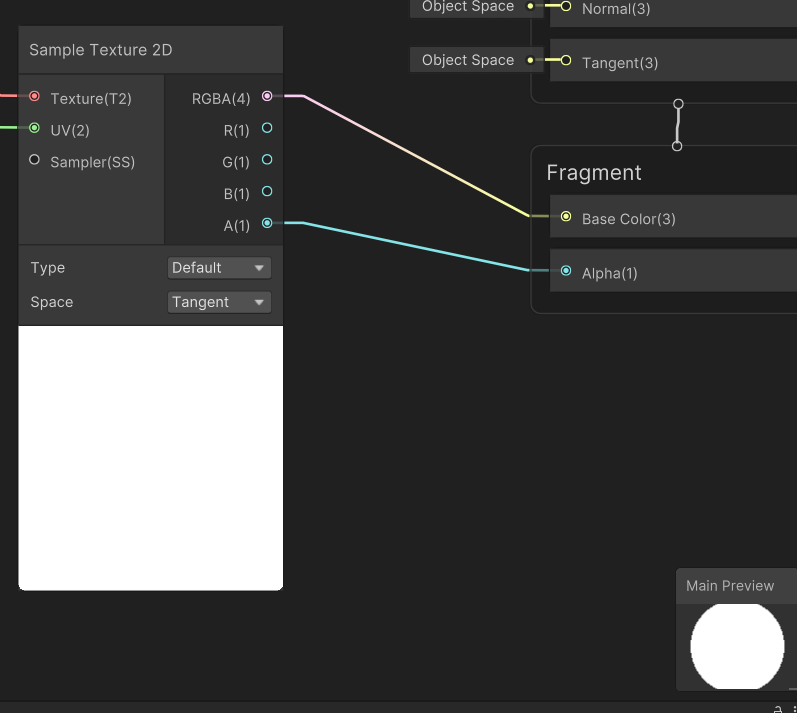Select the pink RGBA to Base Color edge
Image resolution: width=797 pixels, height=713 pixels.
pyautogui.click(x=416, y=155)
